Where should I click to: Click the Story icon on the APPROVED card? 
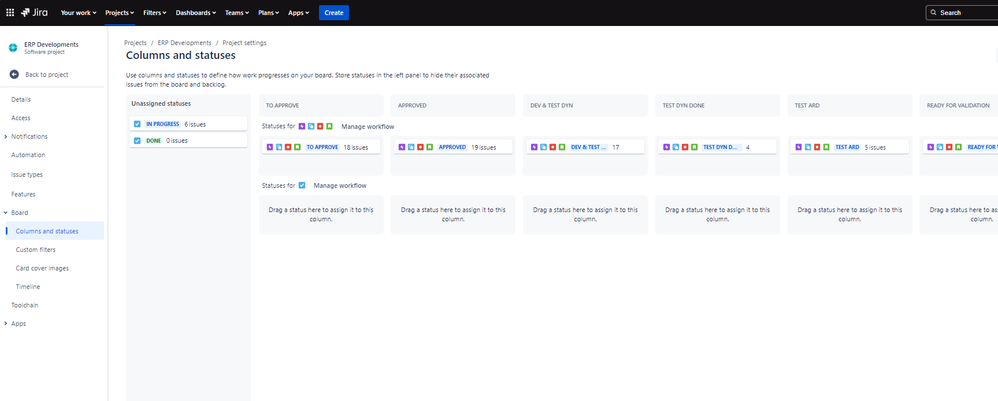430,147
